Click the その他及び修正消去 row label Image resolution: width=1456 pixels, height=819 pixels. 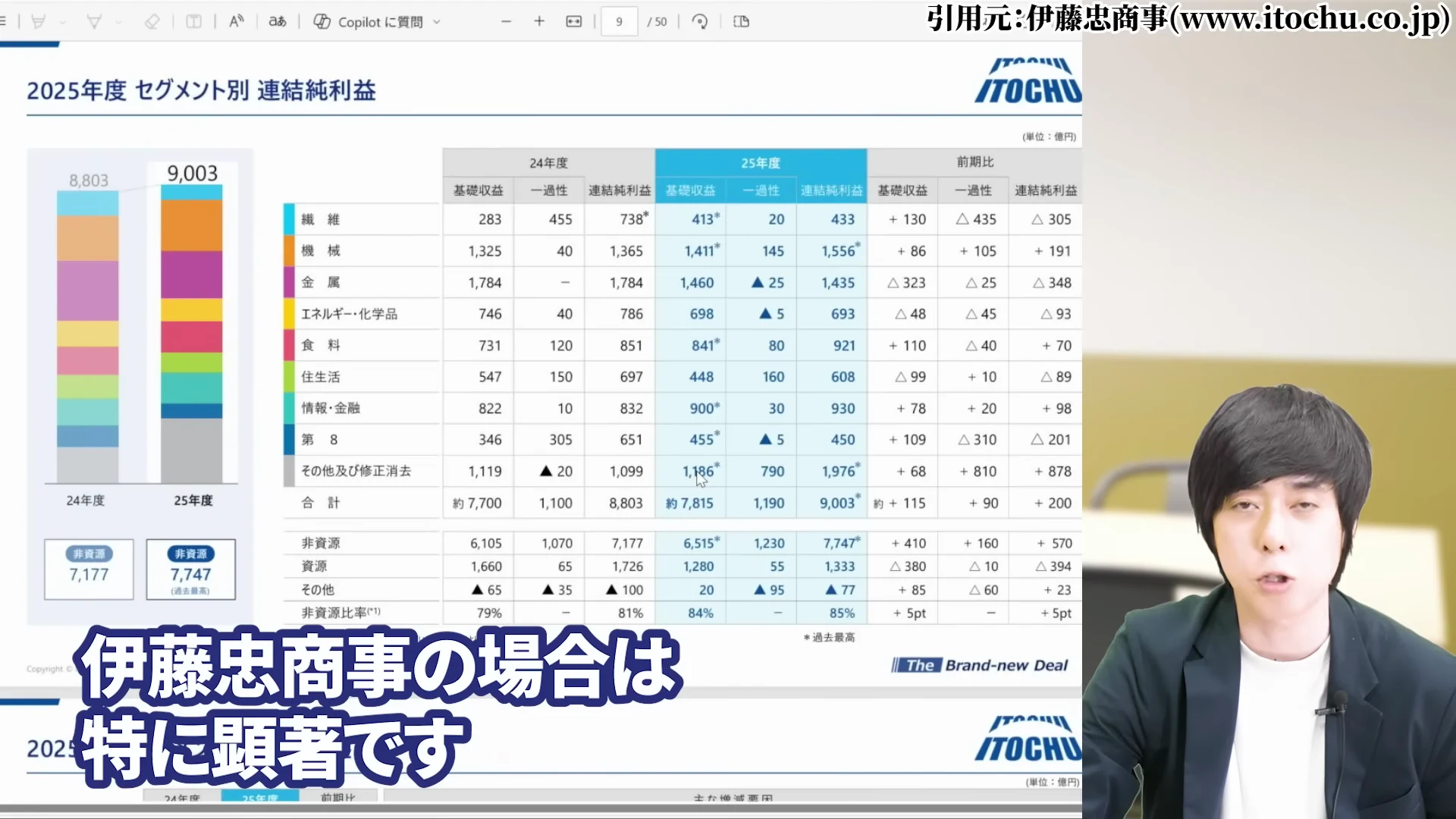(356, 471)
